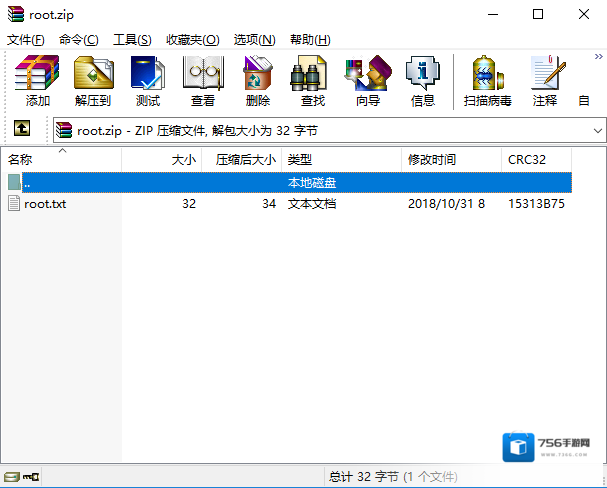Expand the archive path dropdown

597,130
